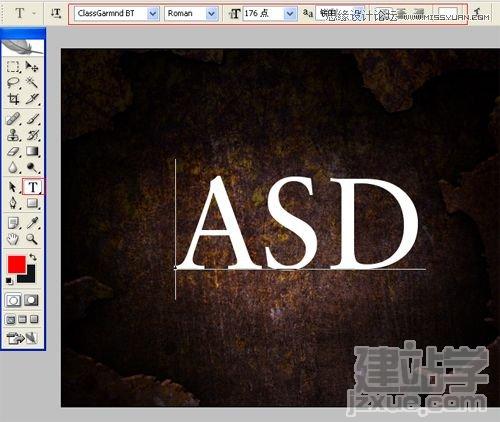Screen dimensions: 500x422
Task: Switch to Standard editing mode
Action: click(x=13, y=300)
